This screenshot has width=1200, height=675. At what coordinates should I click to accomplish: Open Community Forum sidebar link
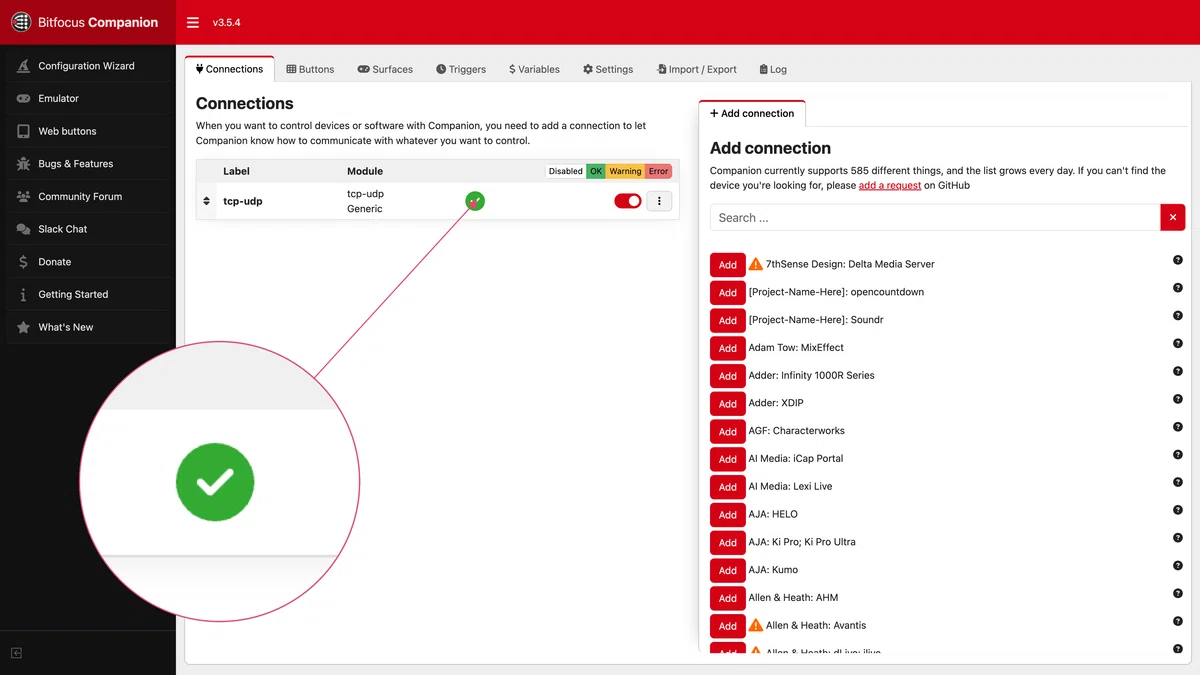click(x=88, y=196)
